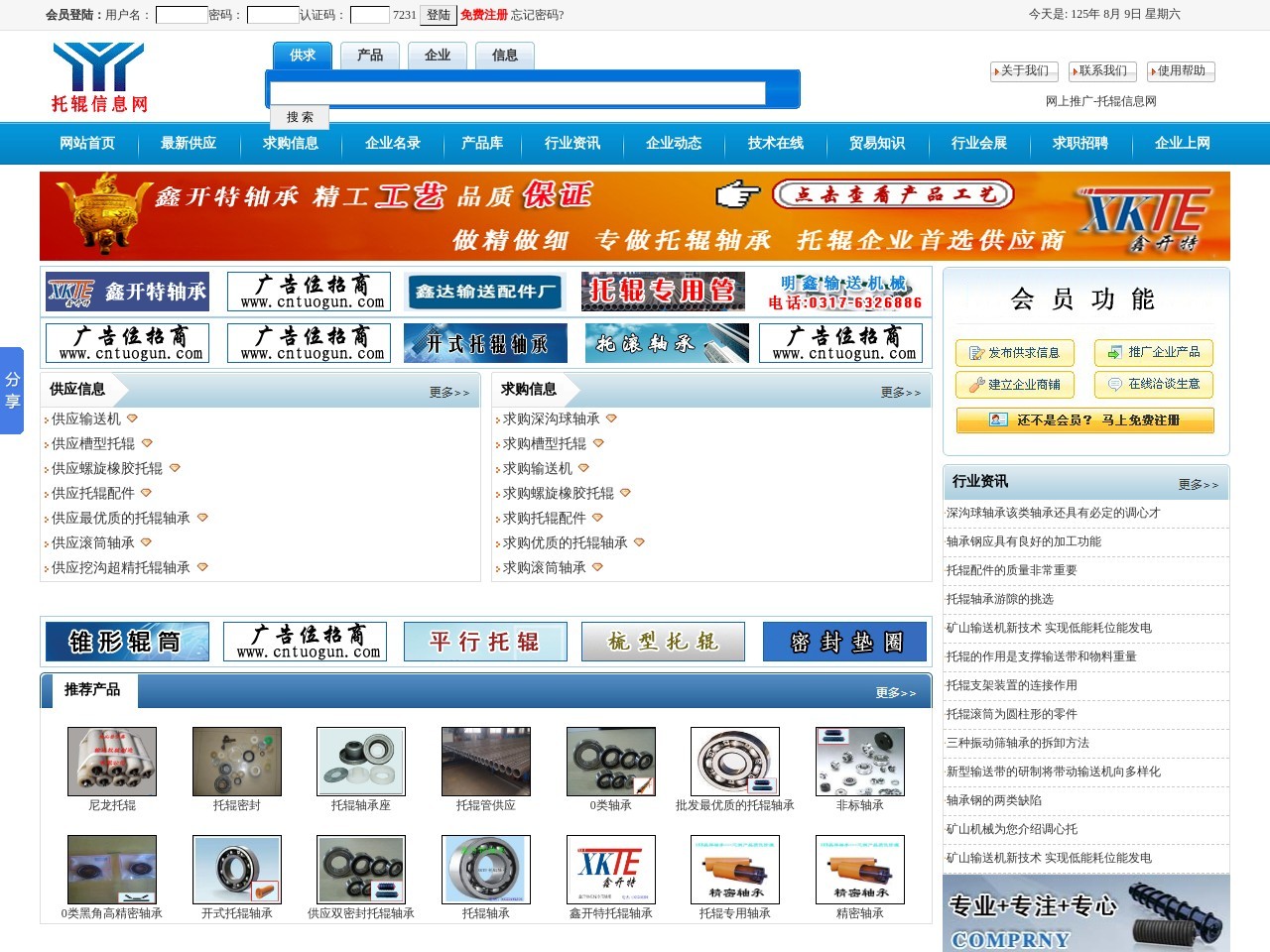Click the orange flag icon beside 供应输送机
1270x952 pixels.
tap(132, 417)
